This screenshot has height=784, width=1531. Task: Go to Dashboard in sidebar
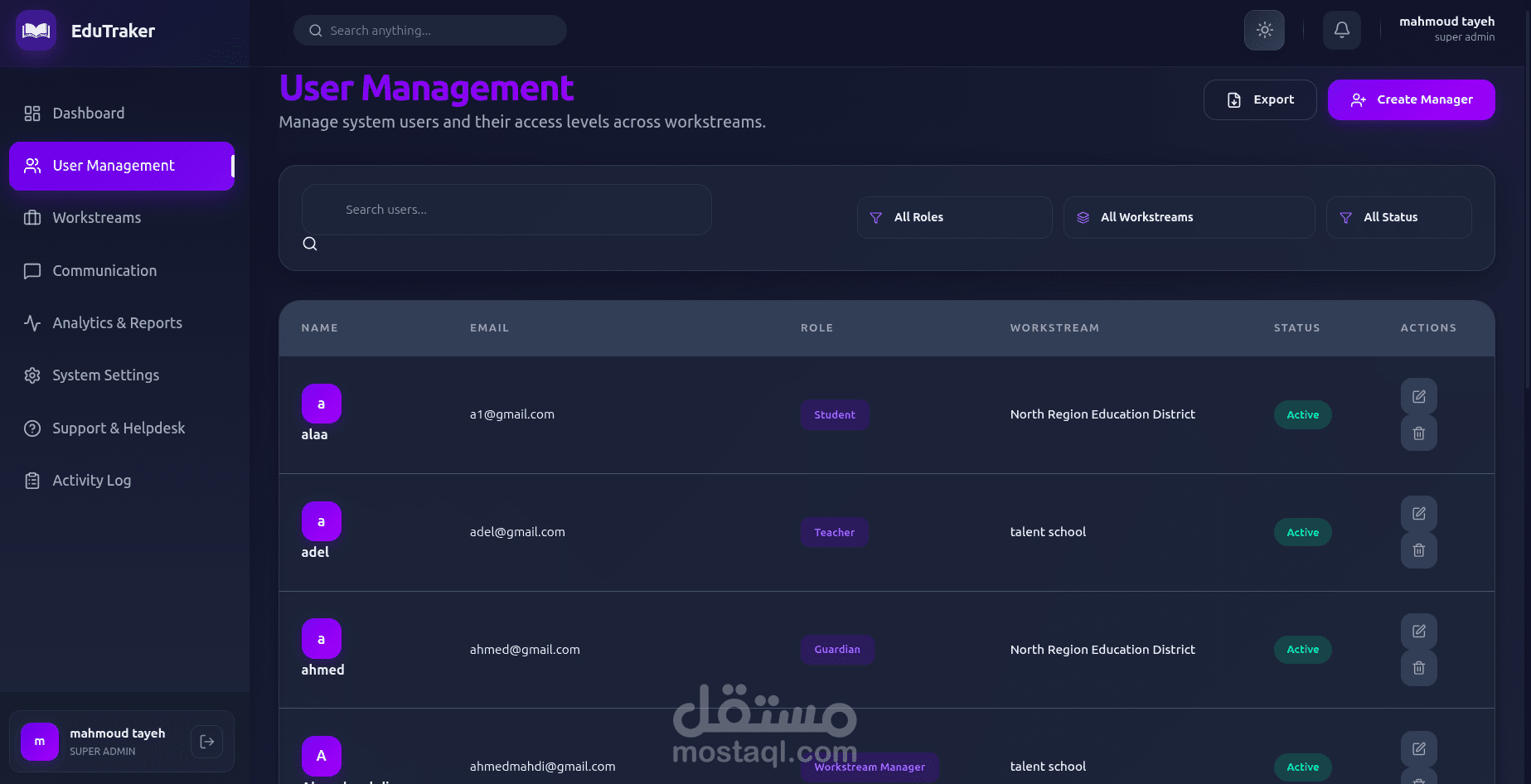122,114
